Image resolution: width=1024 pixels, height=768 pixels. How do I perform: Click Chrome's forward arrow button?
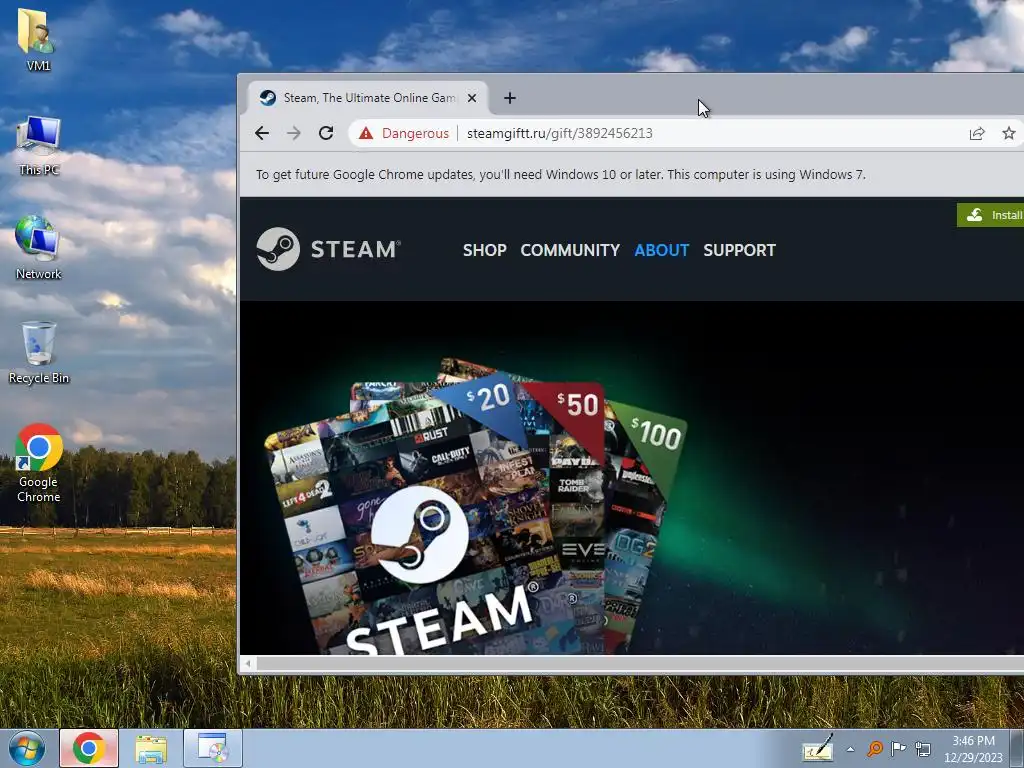tap(294, 133)
